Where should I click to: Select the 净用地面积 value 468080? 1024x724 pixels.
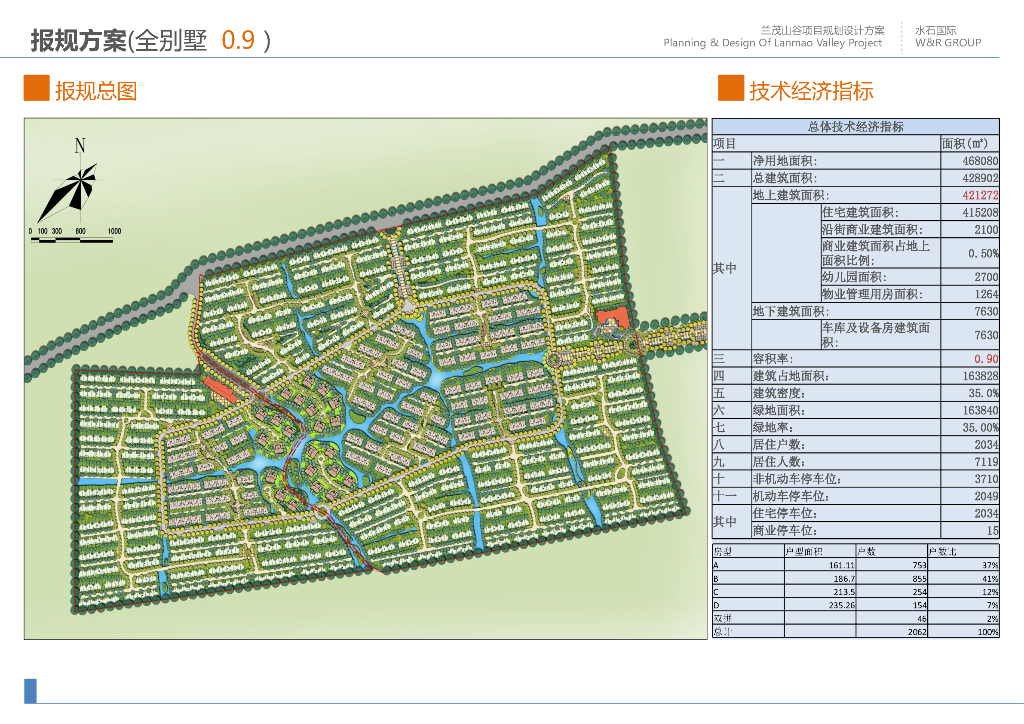click(x=980, y=161)
